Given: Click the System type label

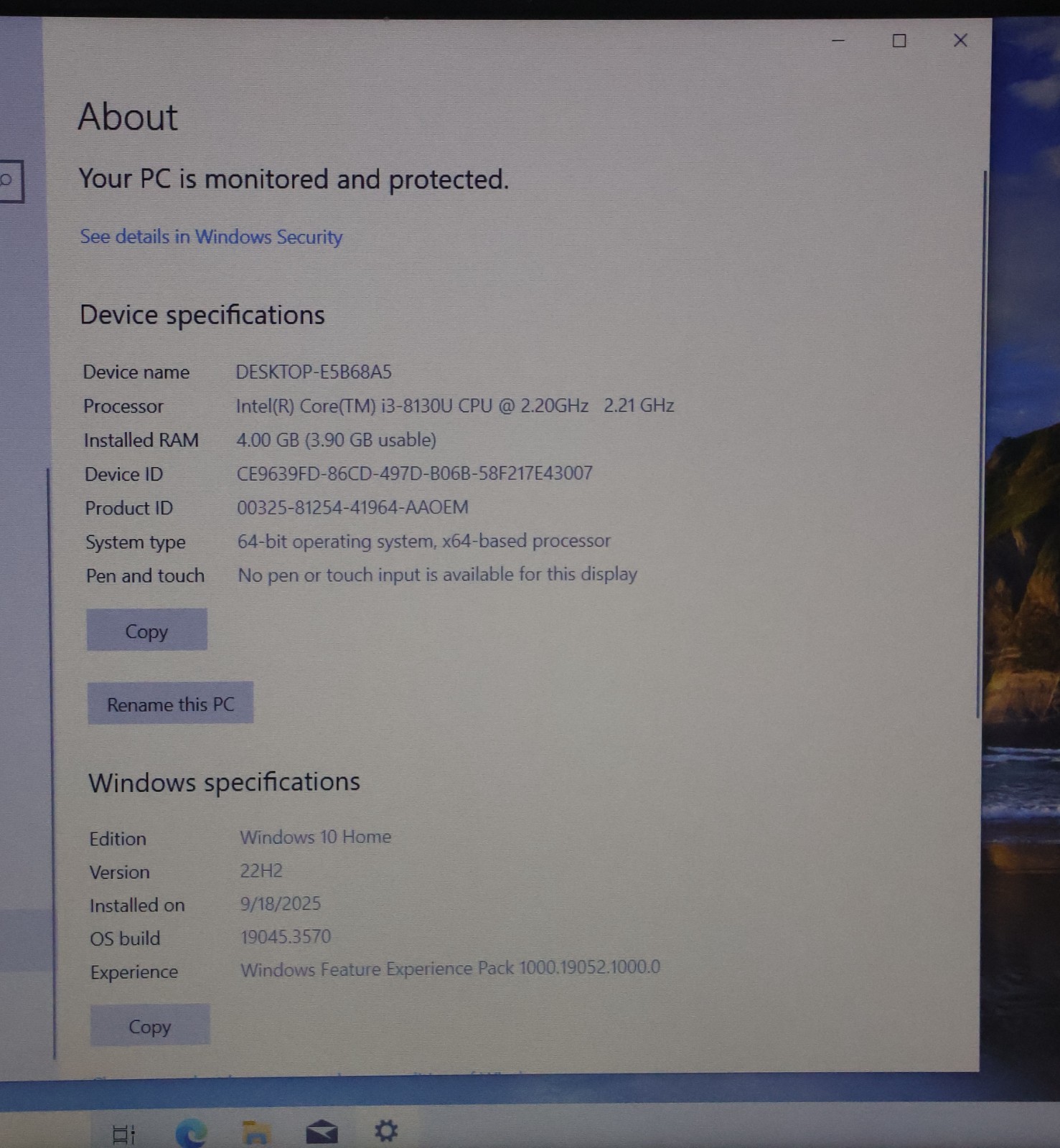Looking at the screenshot, I should click(136, 543).
